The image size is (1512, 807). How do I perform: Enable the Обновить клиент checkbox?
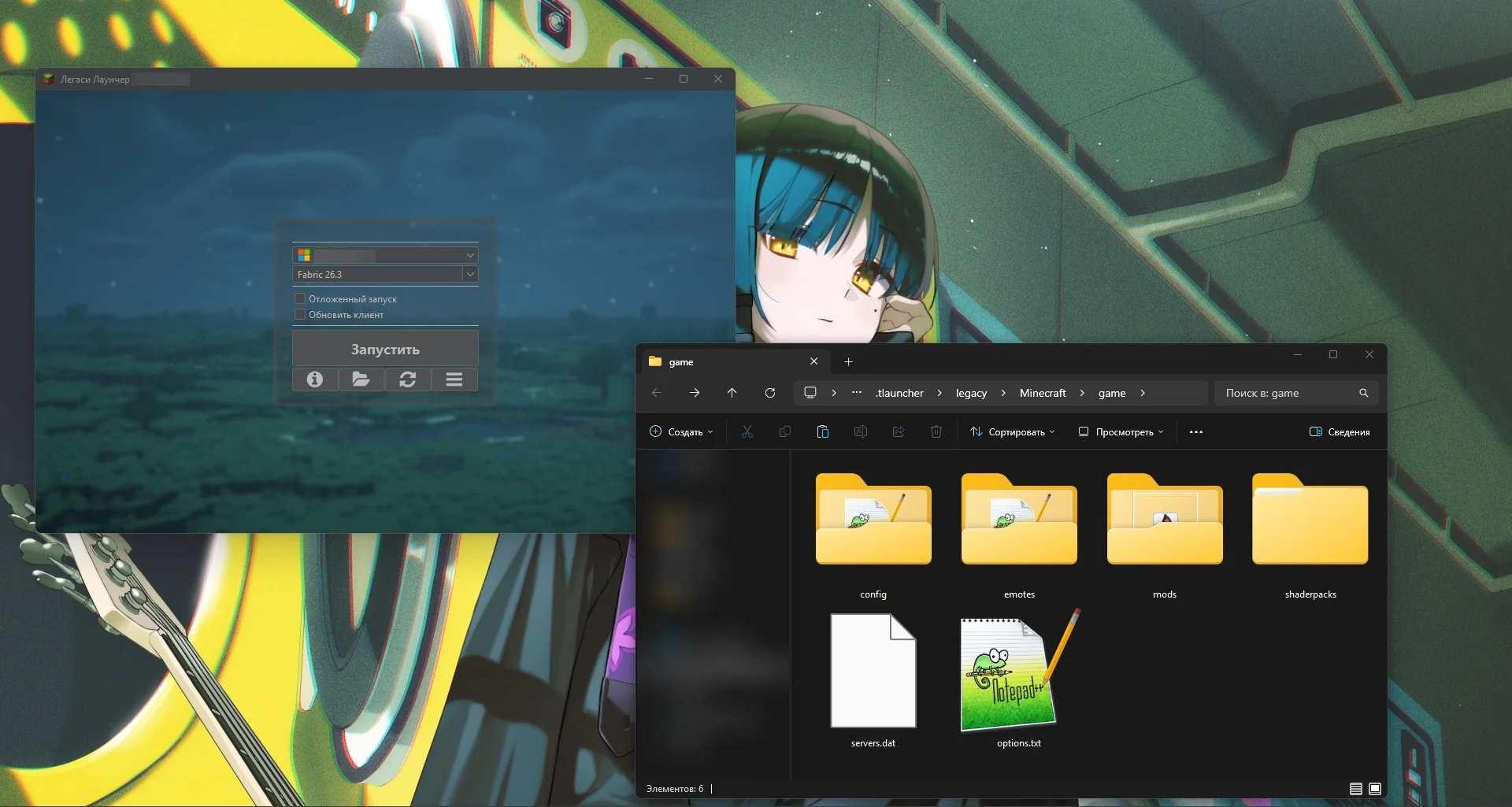[x=300, y=314]
